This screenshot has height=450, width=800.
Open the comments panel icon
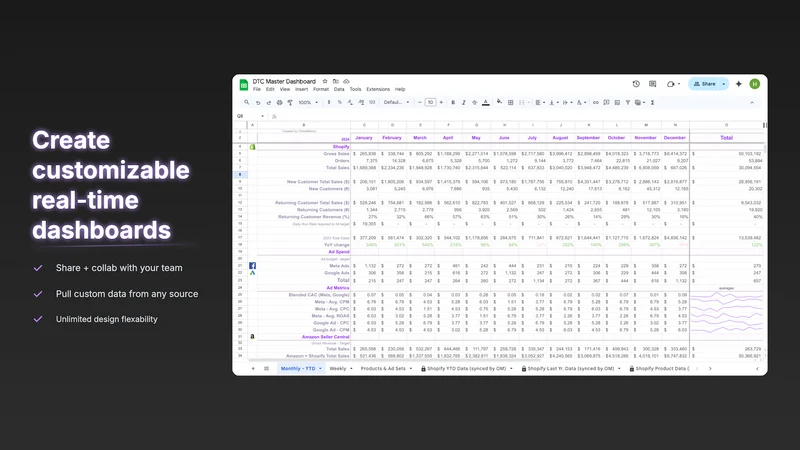(653, 84)
